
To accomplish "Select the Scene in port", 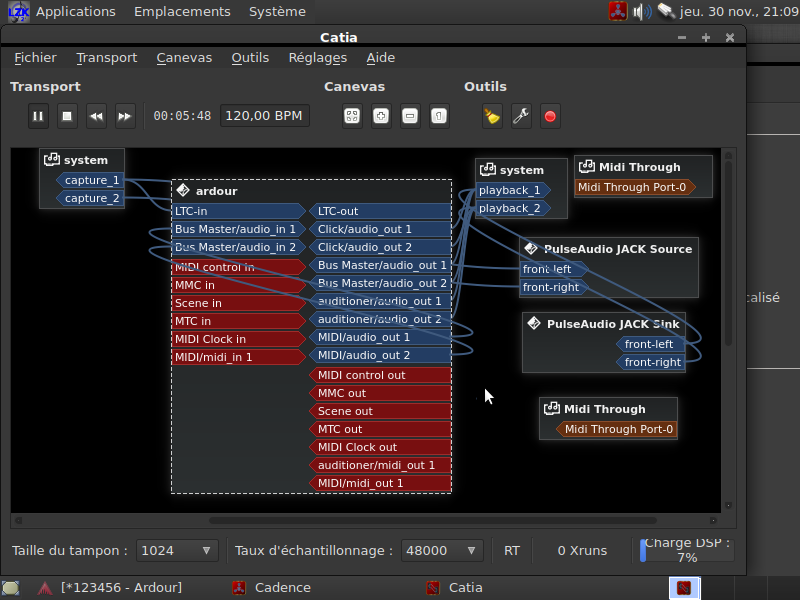I will 238,303.
